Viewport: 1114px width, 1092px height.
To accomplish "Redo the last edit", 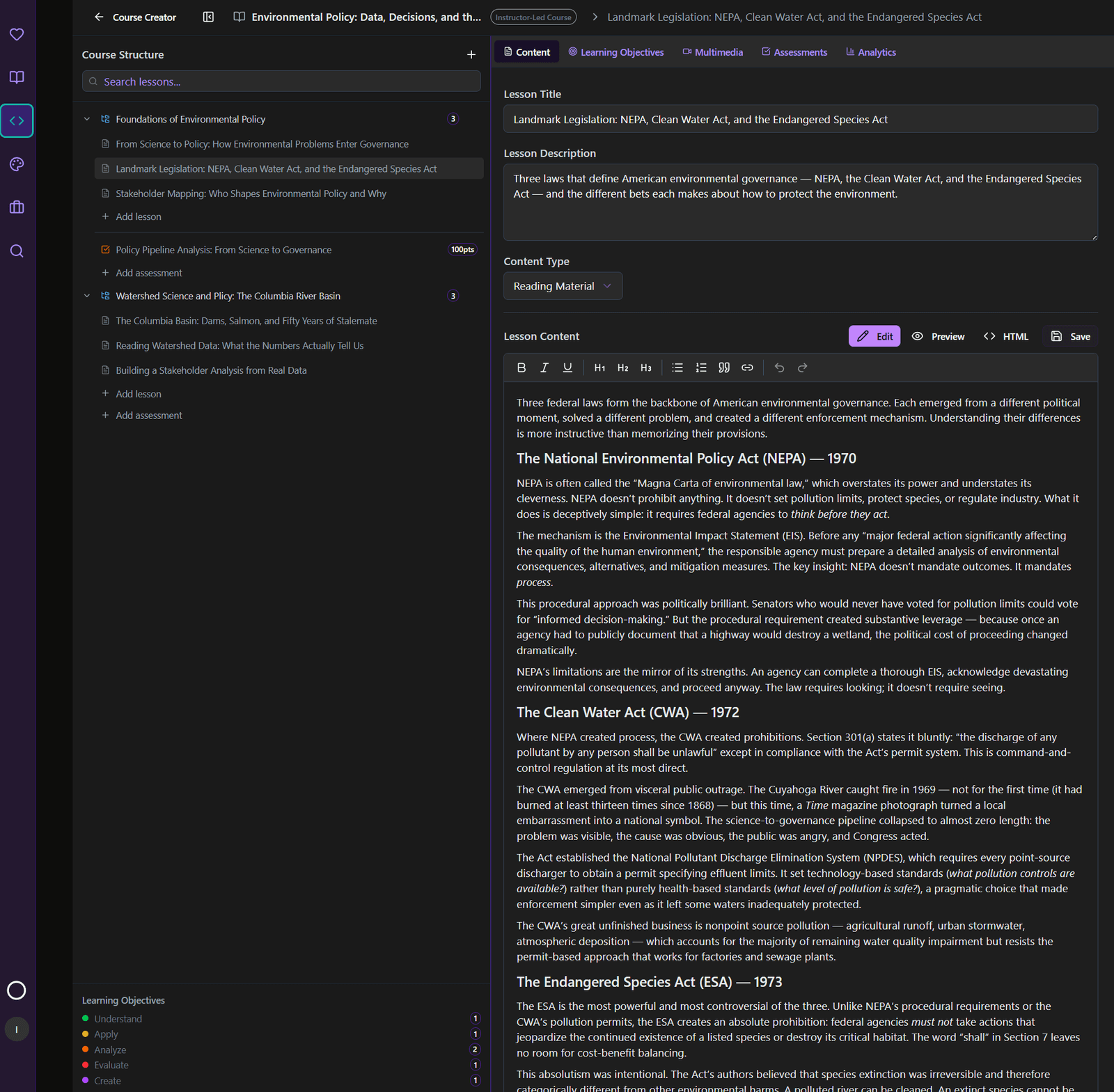I will (802, 367).
